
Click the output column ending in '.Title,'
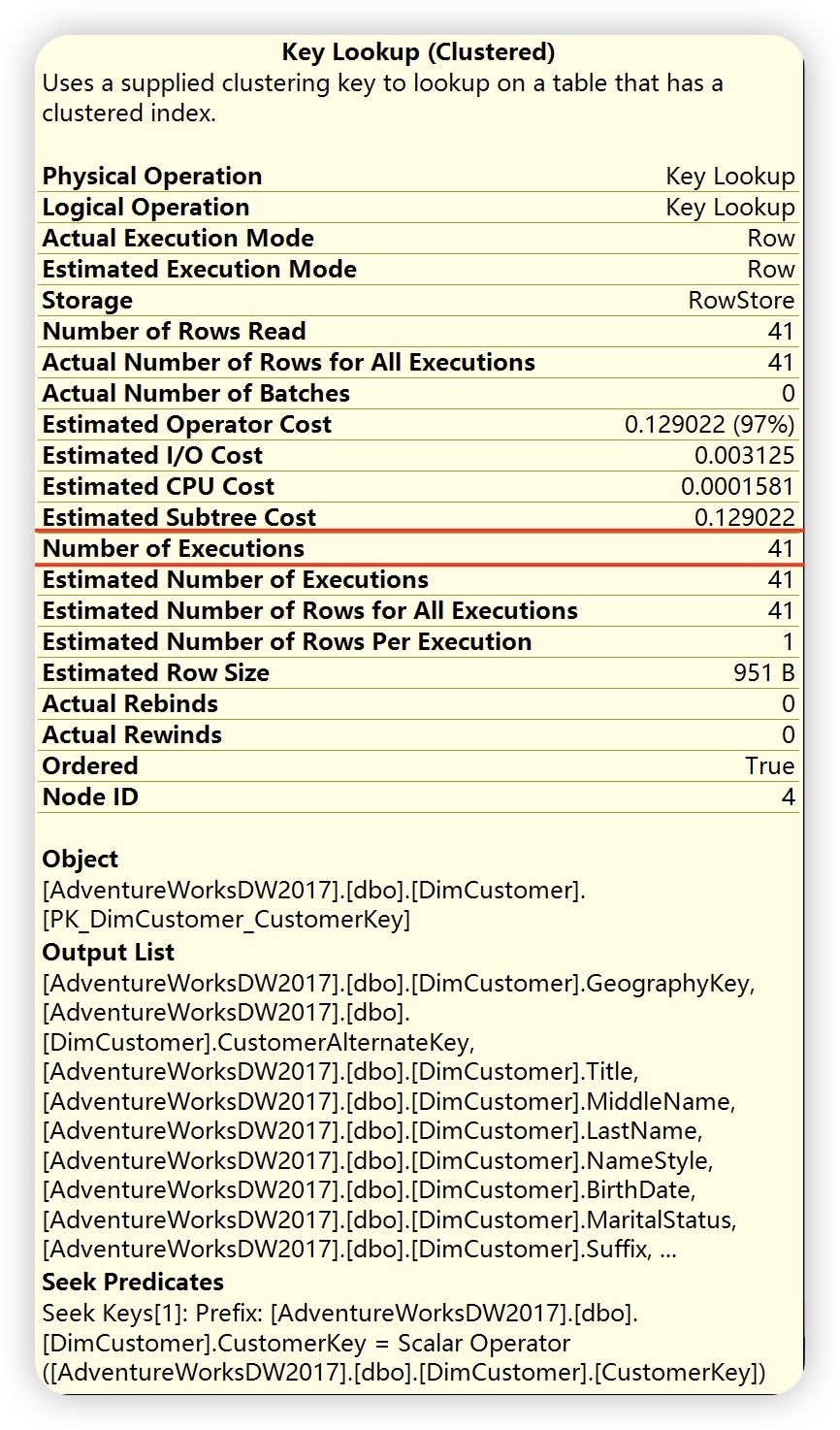pos(340,1072)
